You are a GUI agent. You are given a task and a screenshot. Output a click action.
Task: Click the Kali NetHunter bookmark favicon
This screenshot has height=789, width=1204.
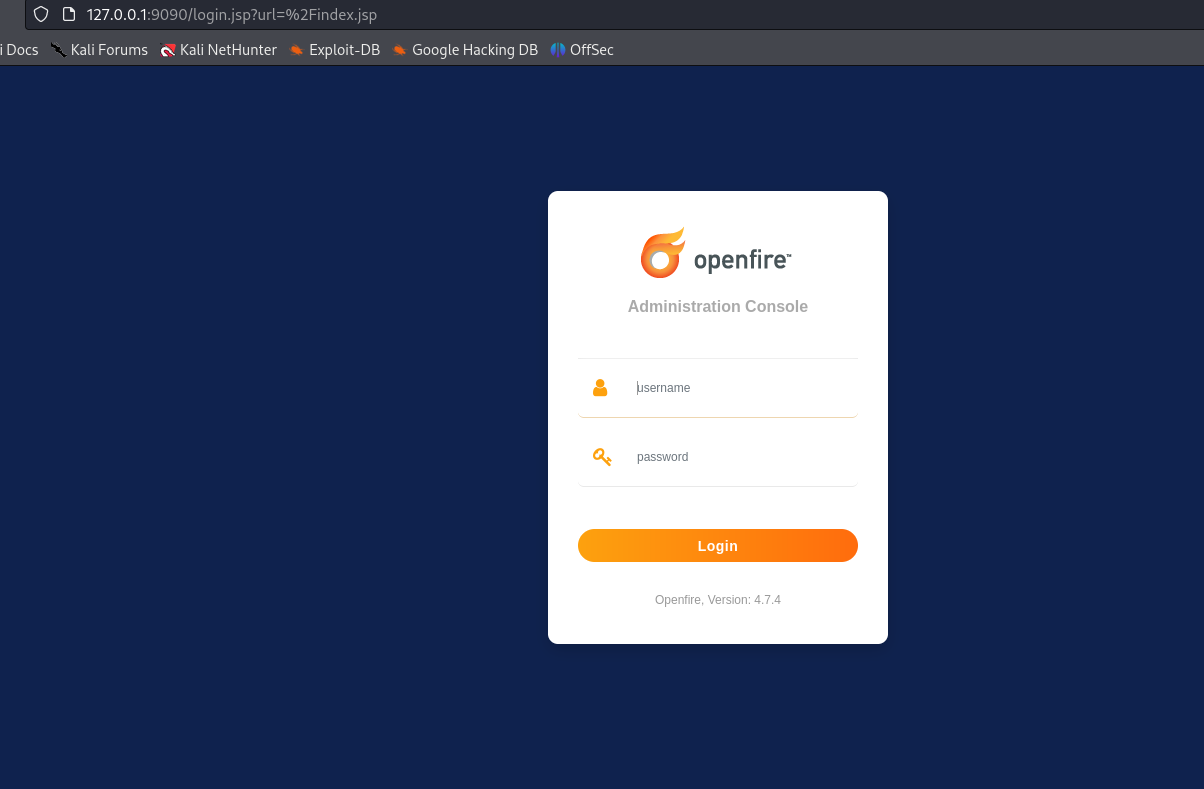tap(168, 50)
